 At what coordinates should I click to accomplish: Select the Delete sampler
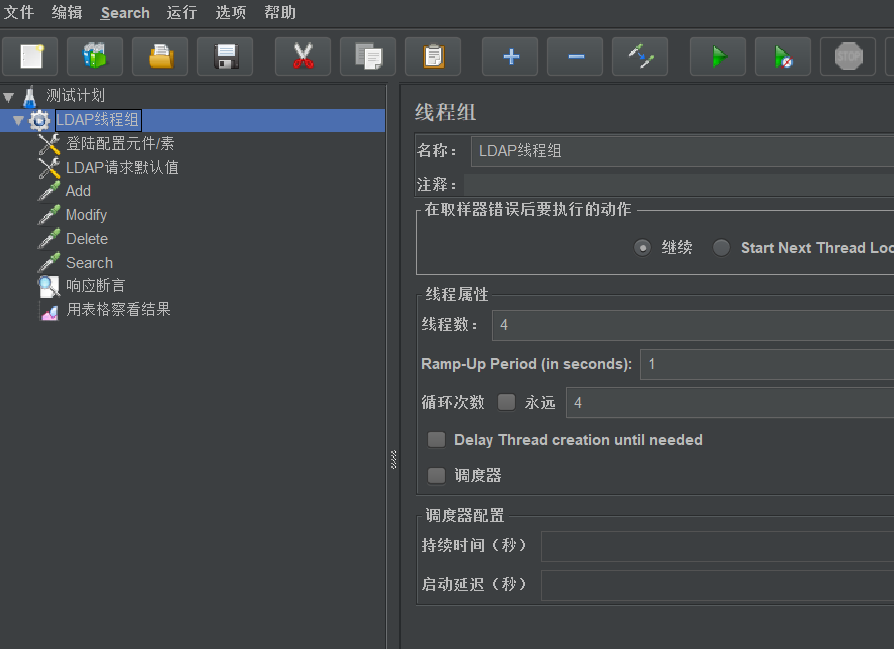[87, 239]
